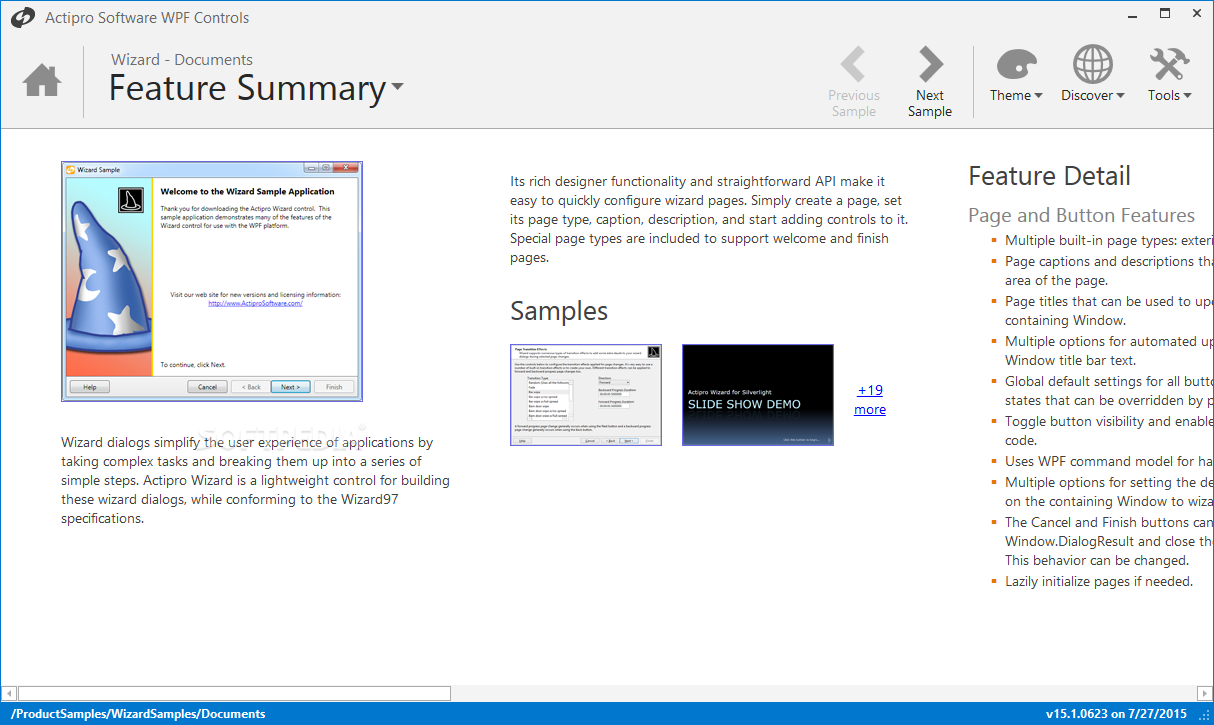The width and height of the screenshot is (1214, 725).
Task: Click the Page and Button Features subheading
Action: pyautogui.click(x=1081, y=215)
